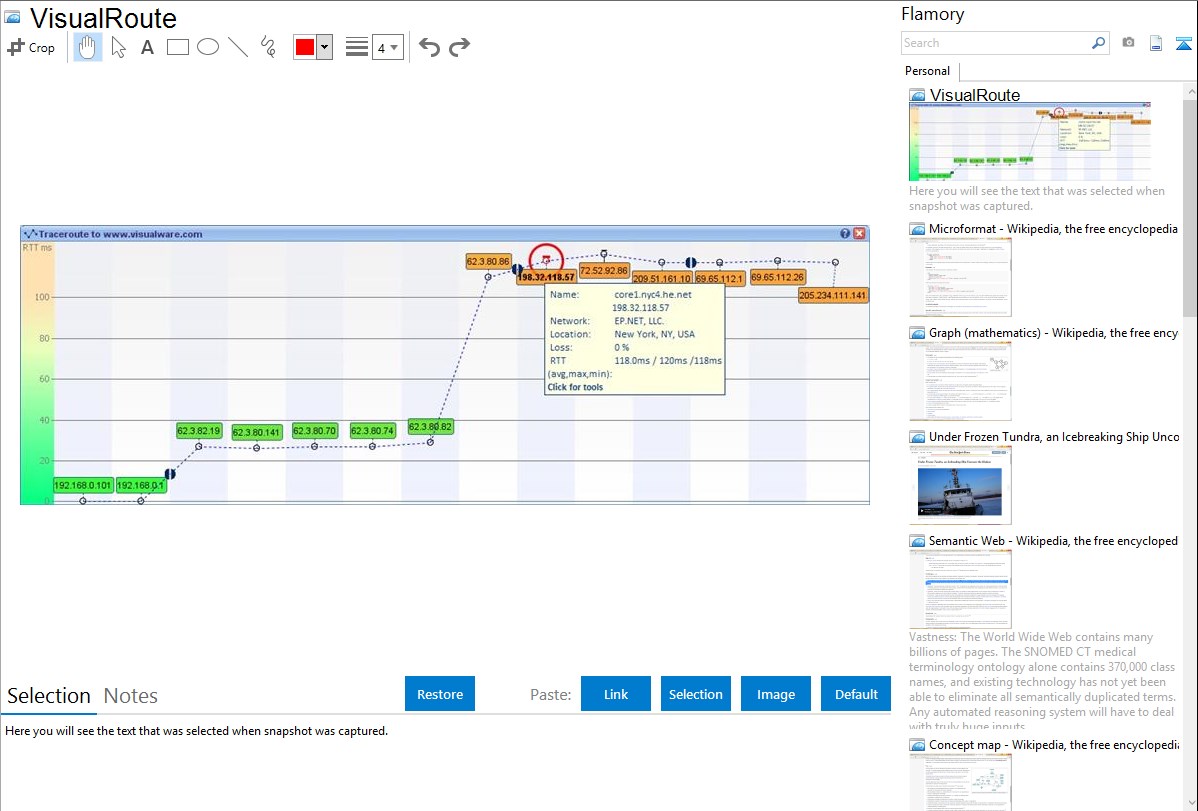Viewport: 1198px width, 811px height.
Task: Click the document page icon in Flamory panel
Action: coord(1156,43)
